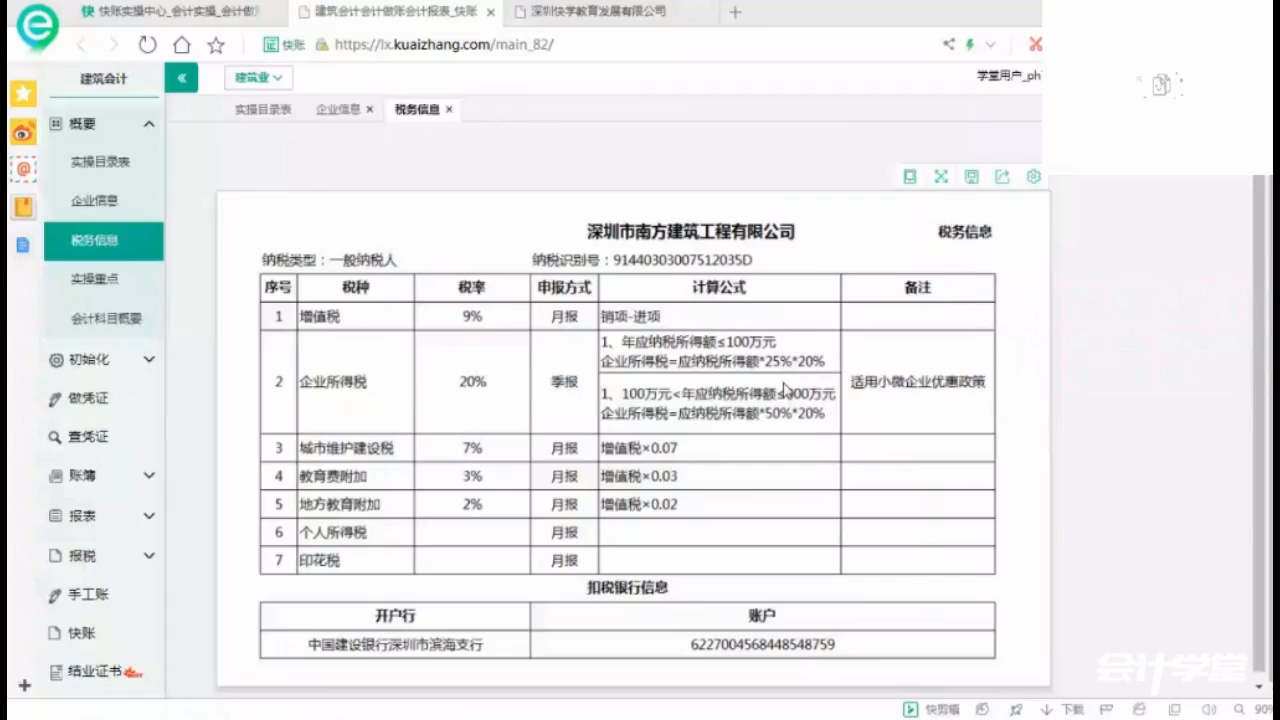1280x720 pixels.
Task: Open 会计科目概要 in left menu
Action: (106, 319)
